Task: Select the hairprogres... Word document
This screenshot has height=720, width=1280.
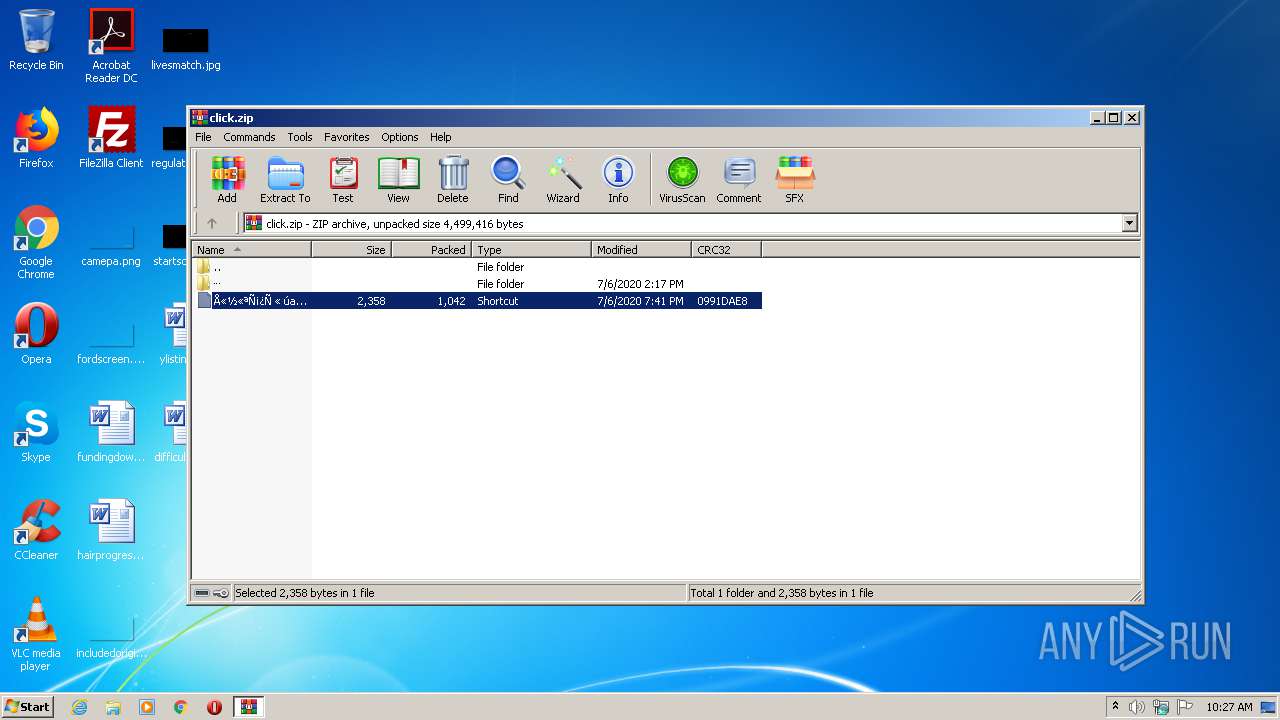Action: (x=111, y=530)
